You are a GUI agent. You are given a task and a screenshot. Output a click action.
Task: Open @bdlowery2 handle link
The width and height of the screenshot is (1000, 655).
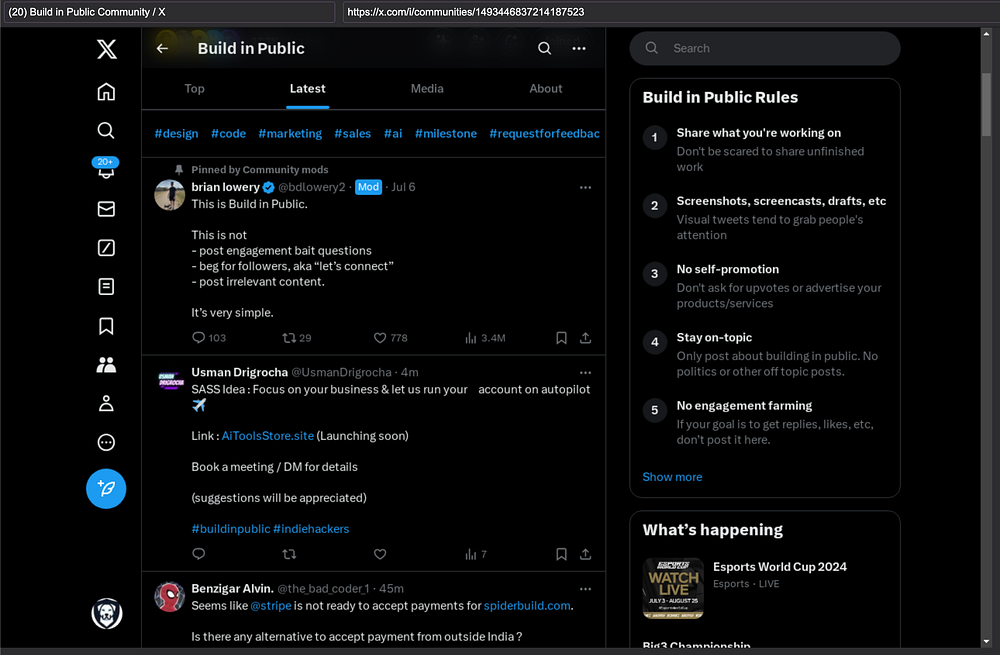(312, 187)
